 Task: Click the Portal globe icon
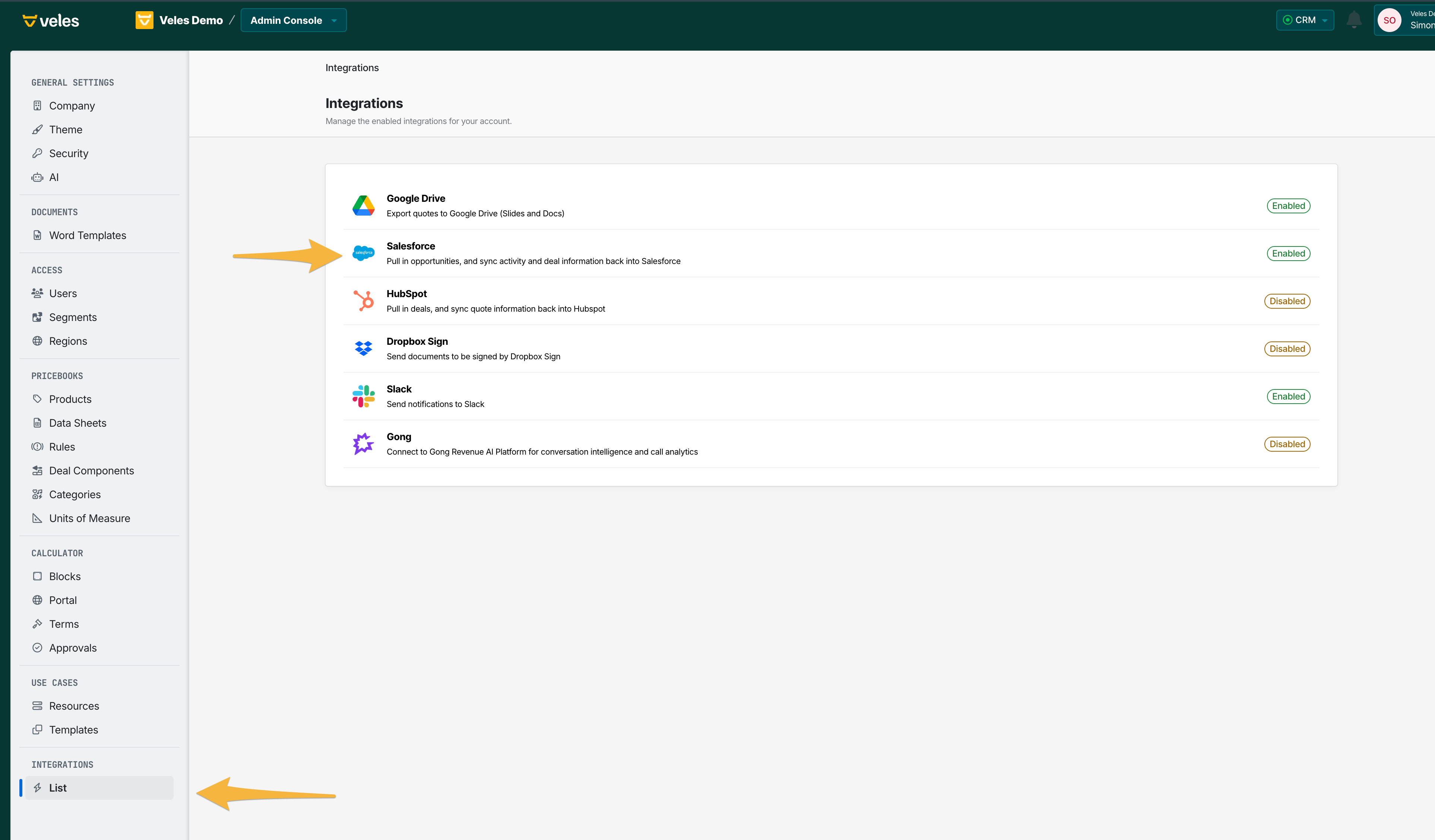click(38, 601)
